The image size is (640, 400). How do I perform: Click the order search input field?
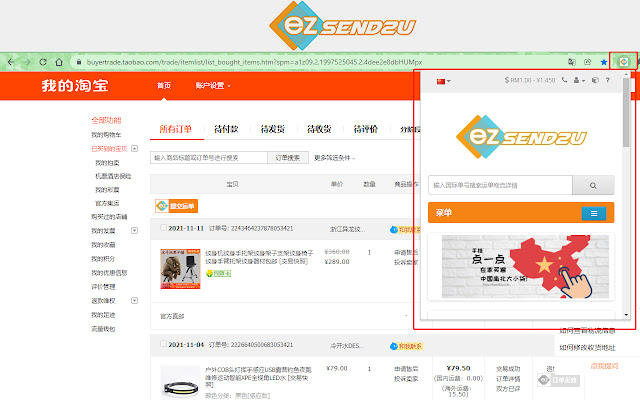click(x=209, y=158)
